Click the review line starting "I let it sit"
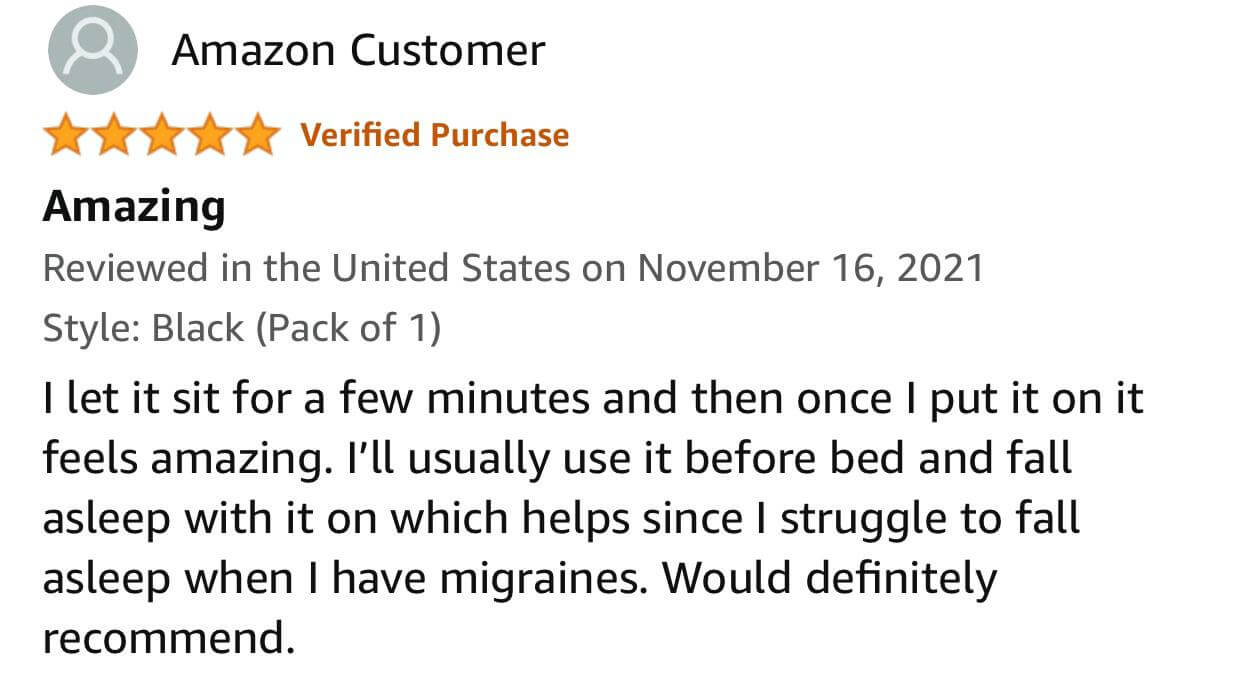 tap(592, 399)
